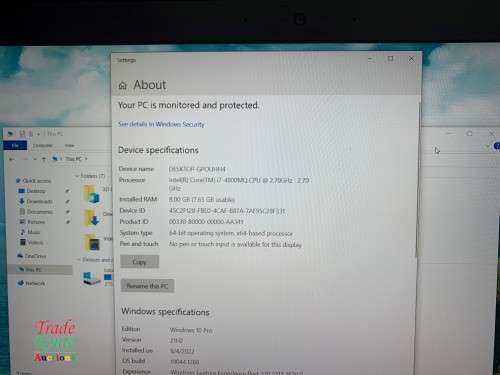Viewport: 500px width, 375px height.
Task: Open the Windows drive icon under Devices
Action: click(x=91, y=278)
